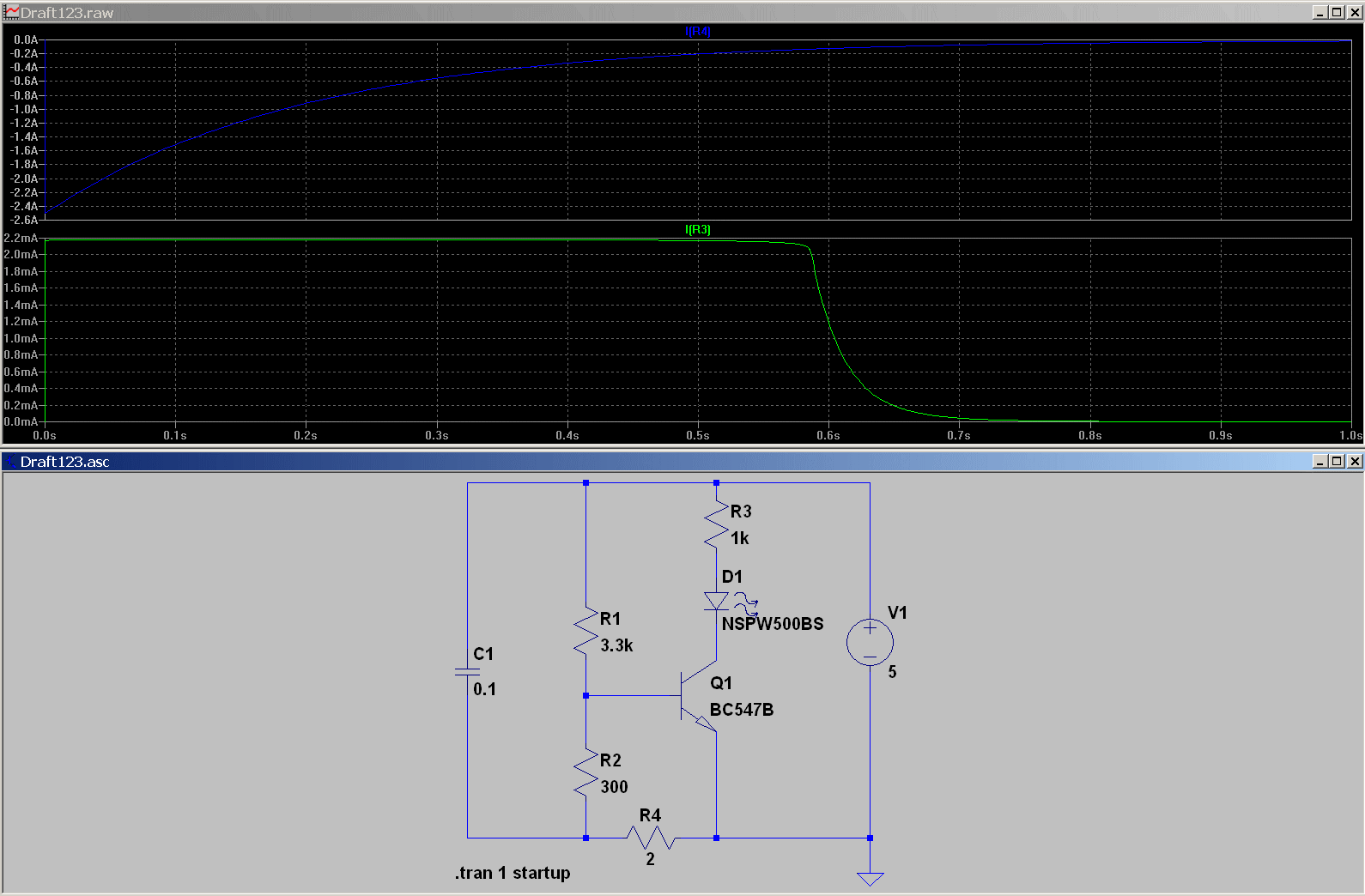Click the BC547B transistor model label

[742, 710]
